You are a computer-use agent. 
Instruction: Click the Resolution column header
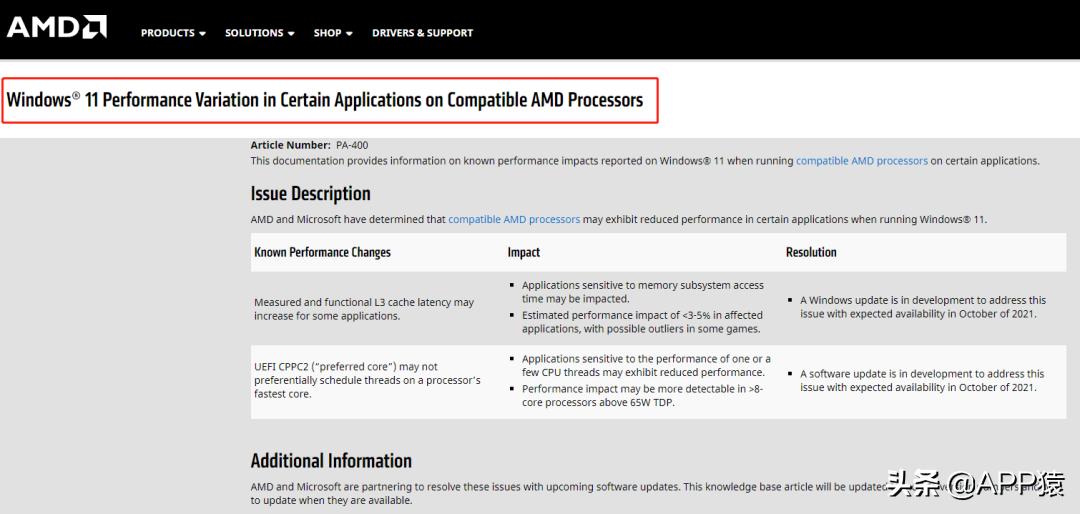[x=811, y=252]
